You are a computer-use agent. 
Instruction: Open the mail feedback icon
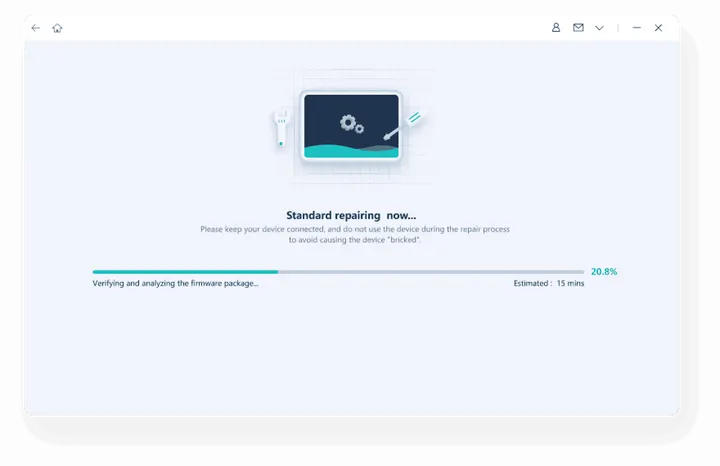click(x=578, y=28)
